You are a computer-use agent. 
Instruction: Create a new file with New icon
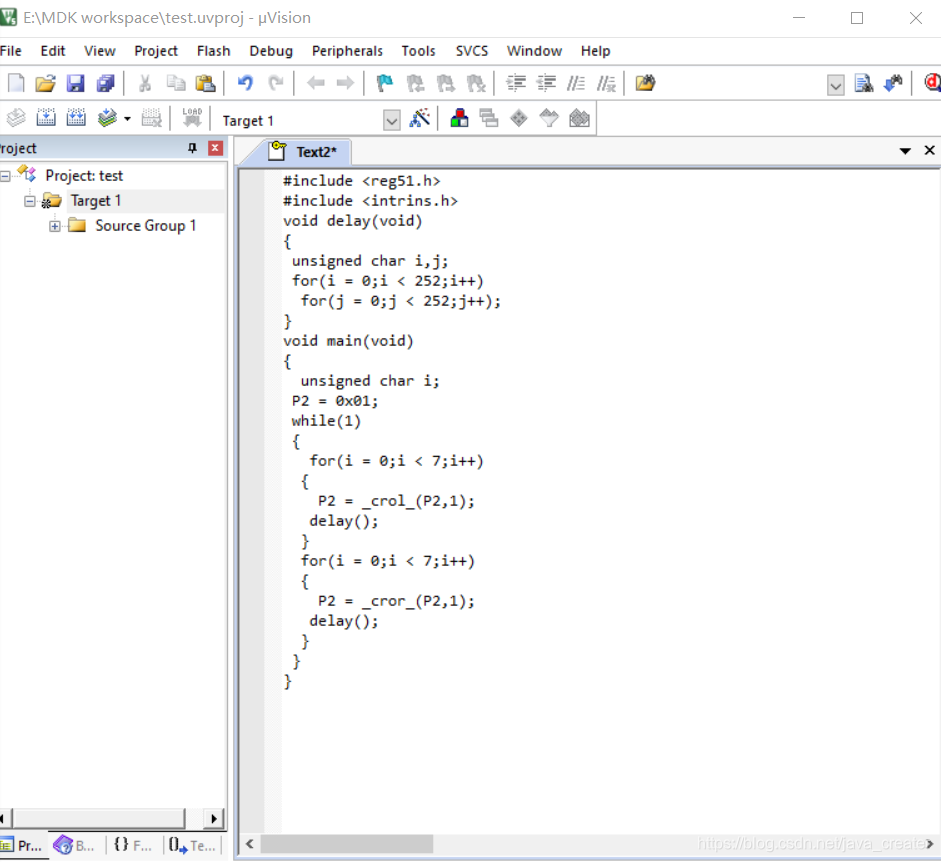16,83
